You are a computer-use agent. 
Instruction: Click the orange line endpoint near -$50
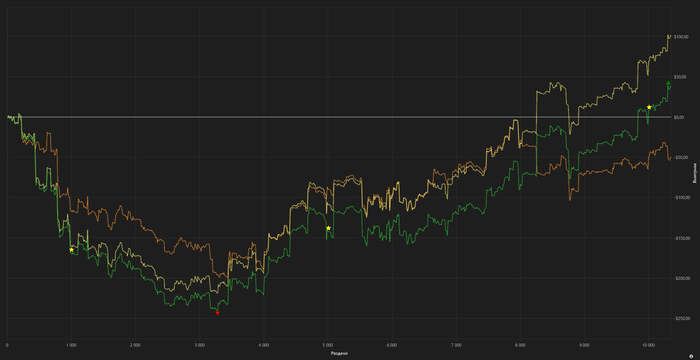670,158
